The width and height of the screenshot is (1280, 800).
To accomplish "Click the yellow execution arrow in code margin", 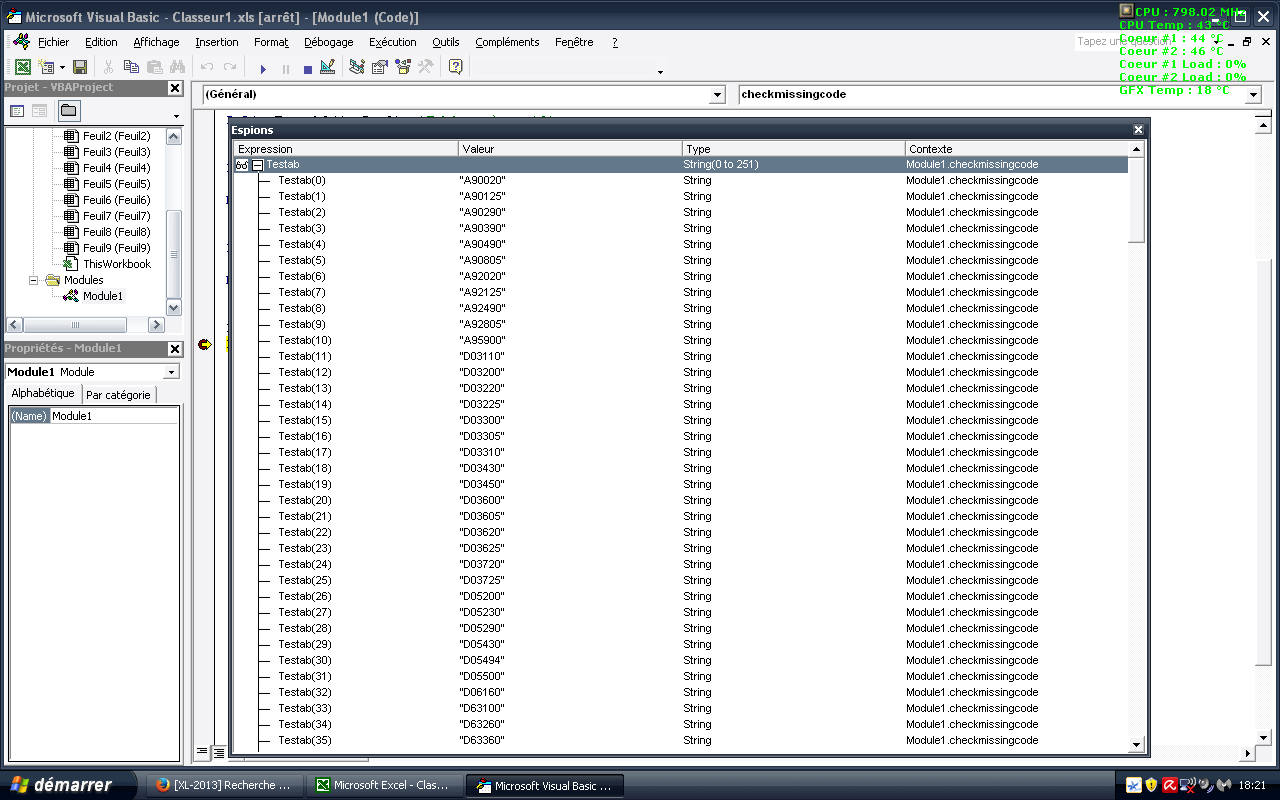I will pyautogui.click(x=206, y=344).
